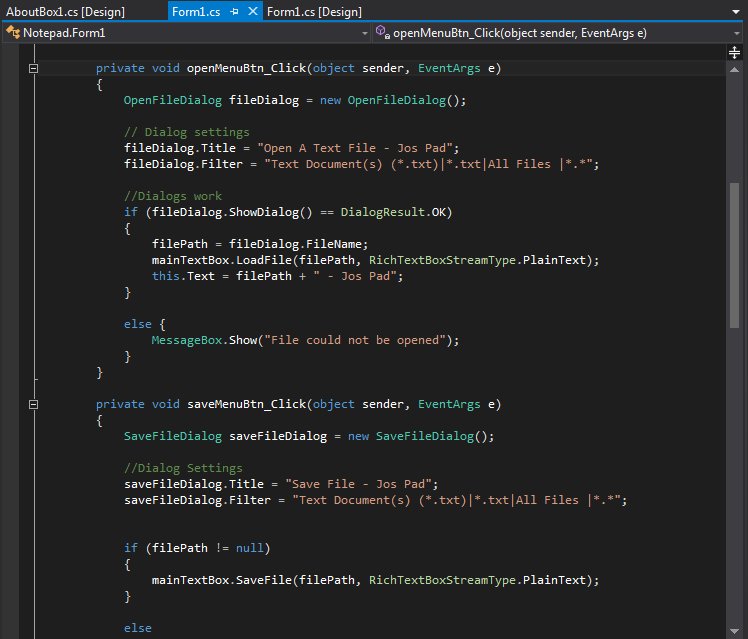Click the split editor handle above scrollbar
Image resolution: width=748 pixels, height=639 pixels.
click(735, 51)
